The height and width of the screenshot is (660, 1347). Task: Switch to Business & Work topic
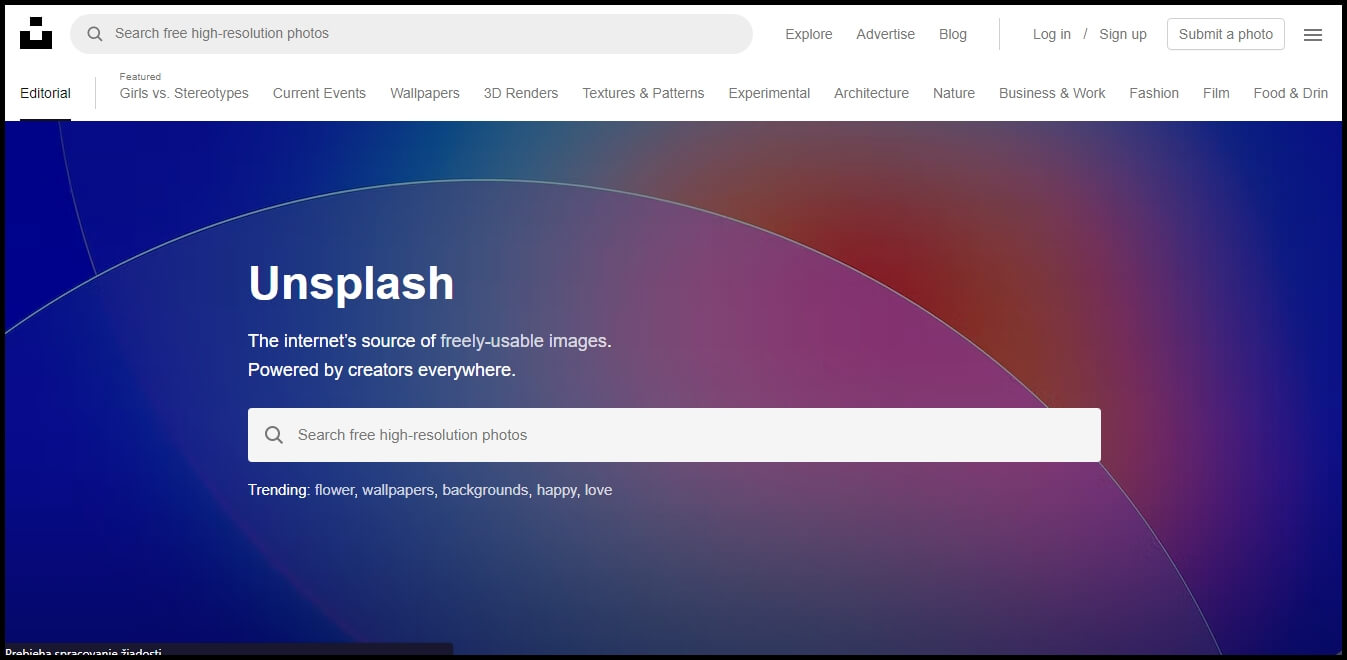pyautogui.click(x=1052, y=93)
